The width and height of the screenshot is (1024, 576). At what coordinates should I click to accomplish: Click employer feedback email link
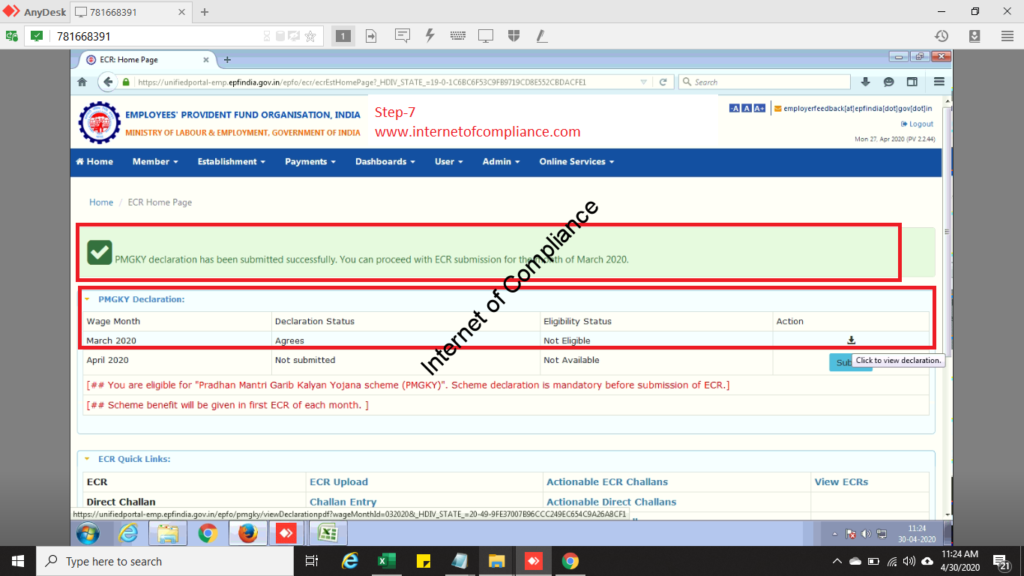(x=853, y=108)
